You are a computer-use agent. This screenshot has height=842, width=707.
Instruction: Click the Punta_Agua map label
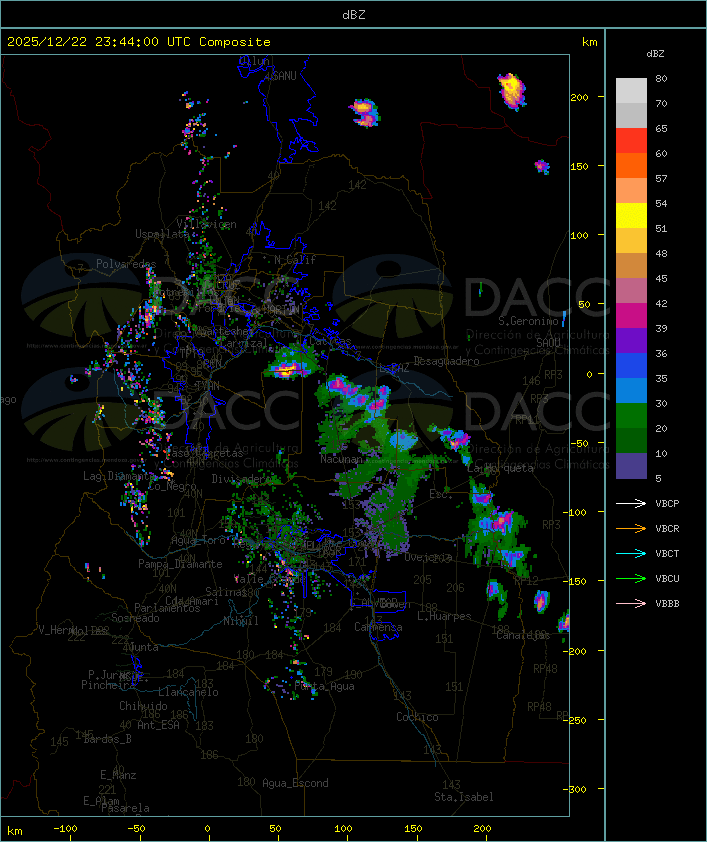point(324,686)
